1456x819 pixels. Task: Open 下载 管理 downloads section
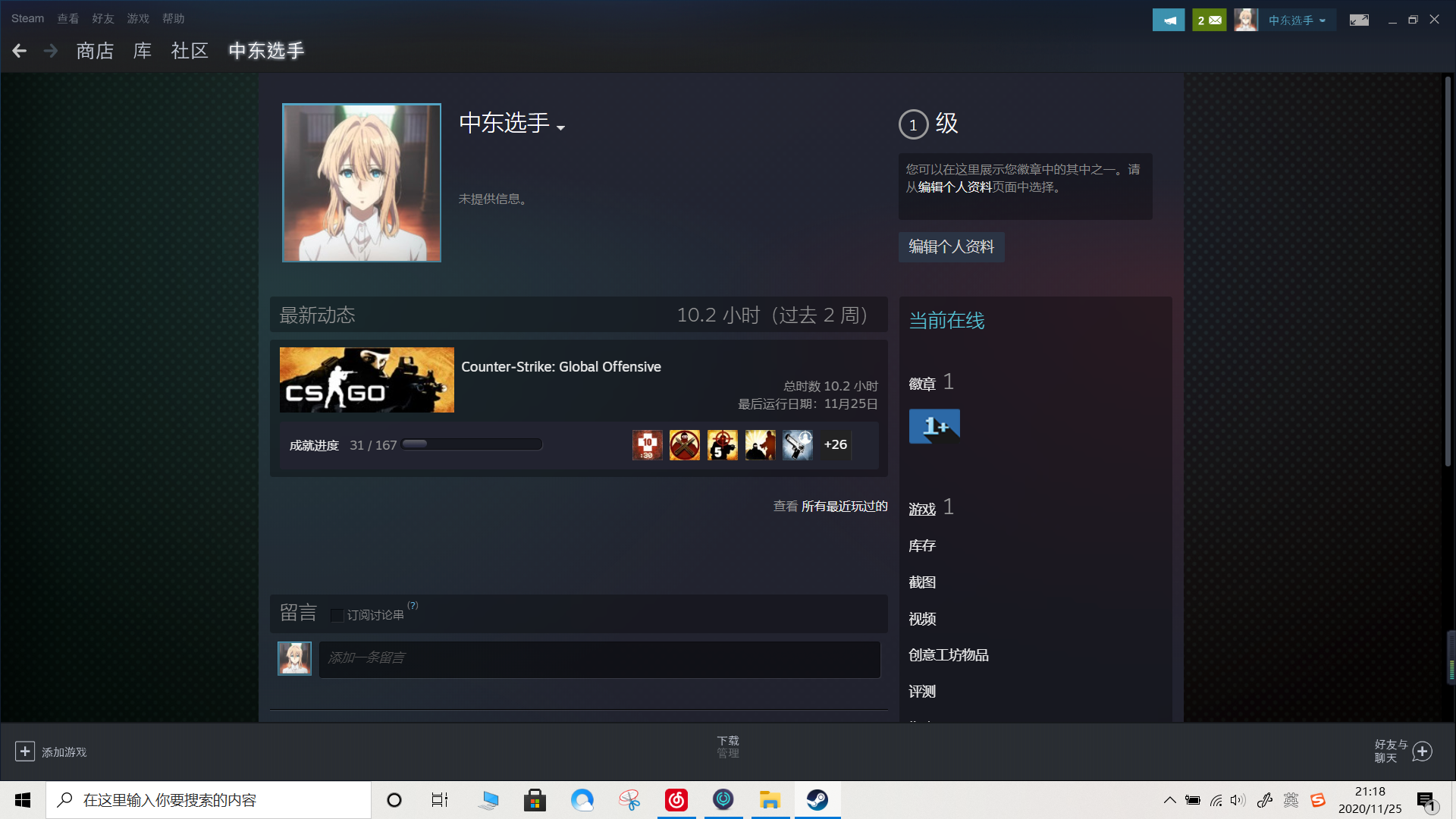(x=728, y=747)
